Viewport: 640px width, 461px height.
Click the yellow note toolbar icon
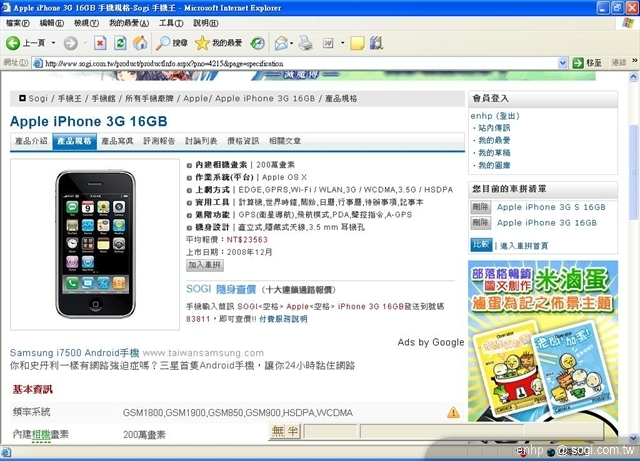357,43
